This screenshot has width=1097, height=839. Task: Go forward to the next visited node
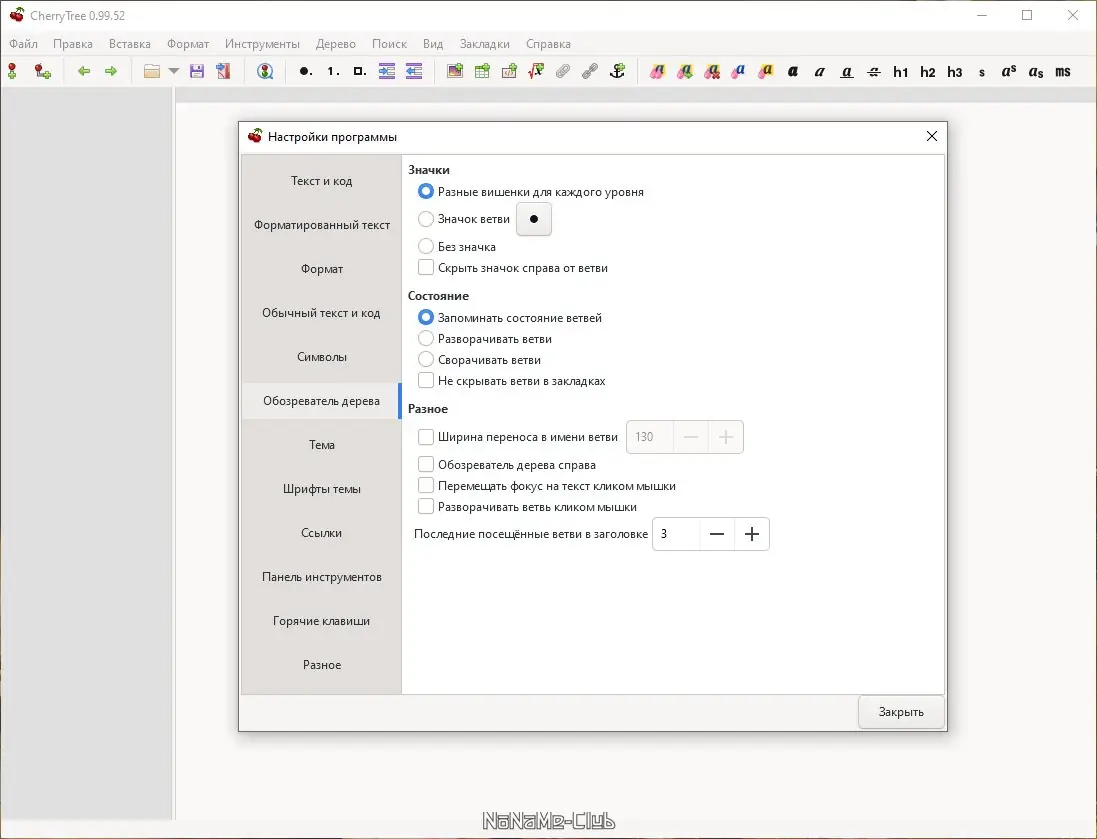(x=111, y=71)
